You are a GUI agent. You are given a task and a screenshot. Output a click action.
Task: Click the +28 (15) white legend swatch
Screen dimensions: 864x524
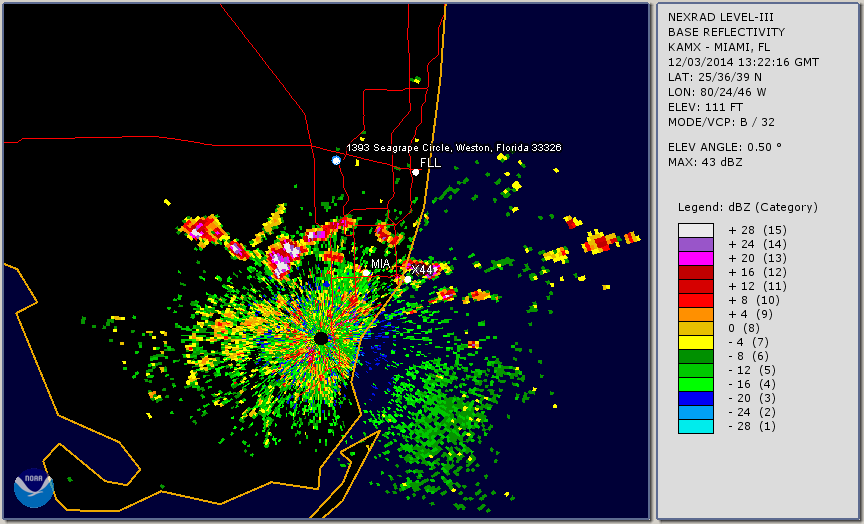(x=696, y=230)
